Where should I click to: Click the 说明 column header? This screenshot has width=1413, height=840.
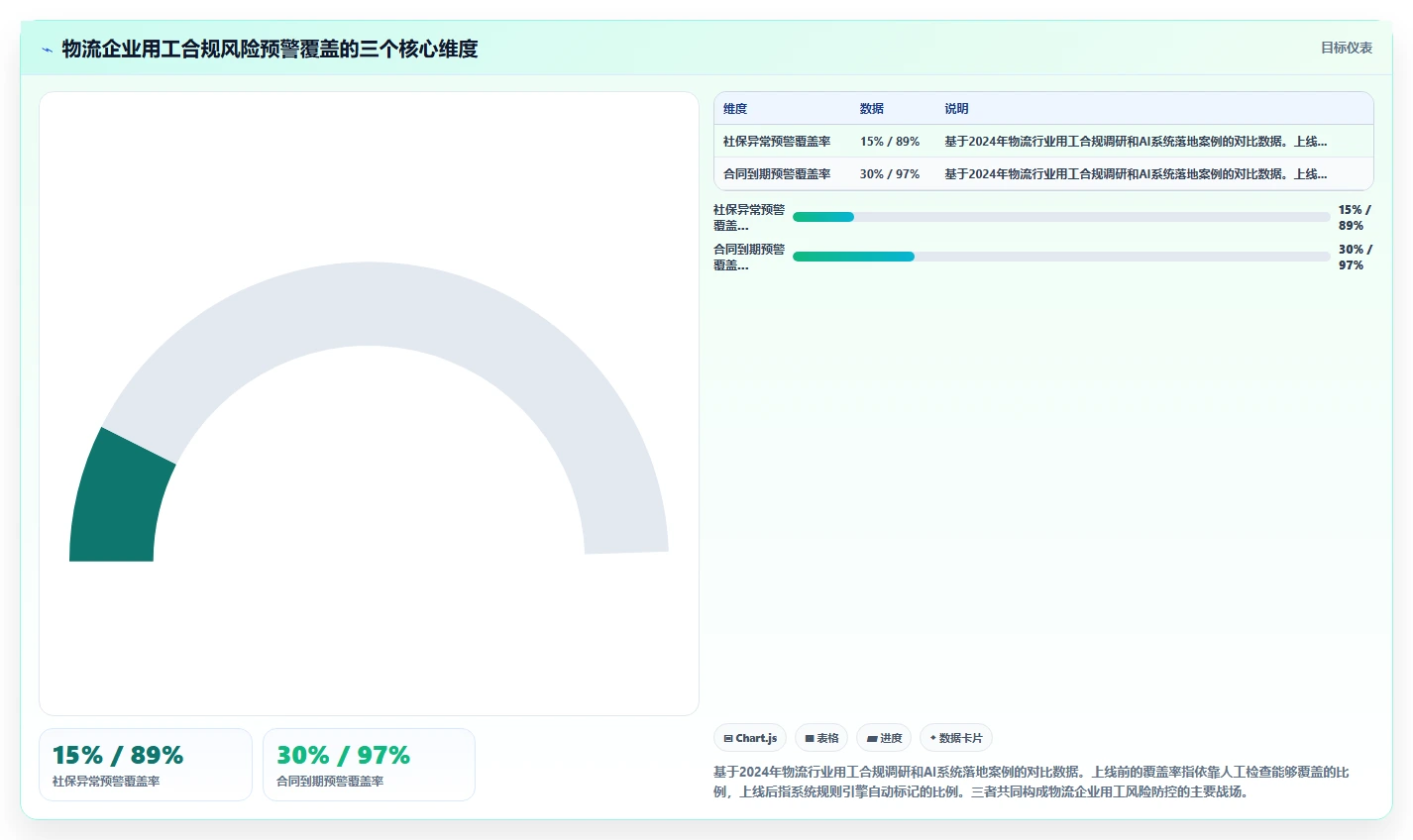click(x=956, y=109)
